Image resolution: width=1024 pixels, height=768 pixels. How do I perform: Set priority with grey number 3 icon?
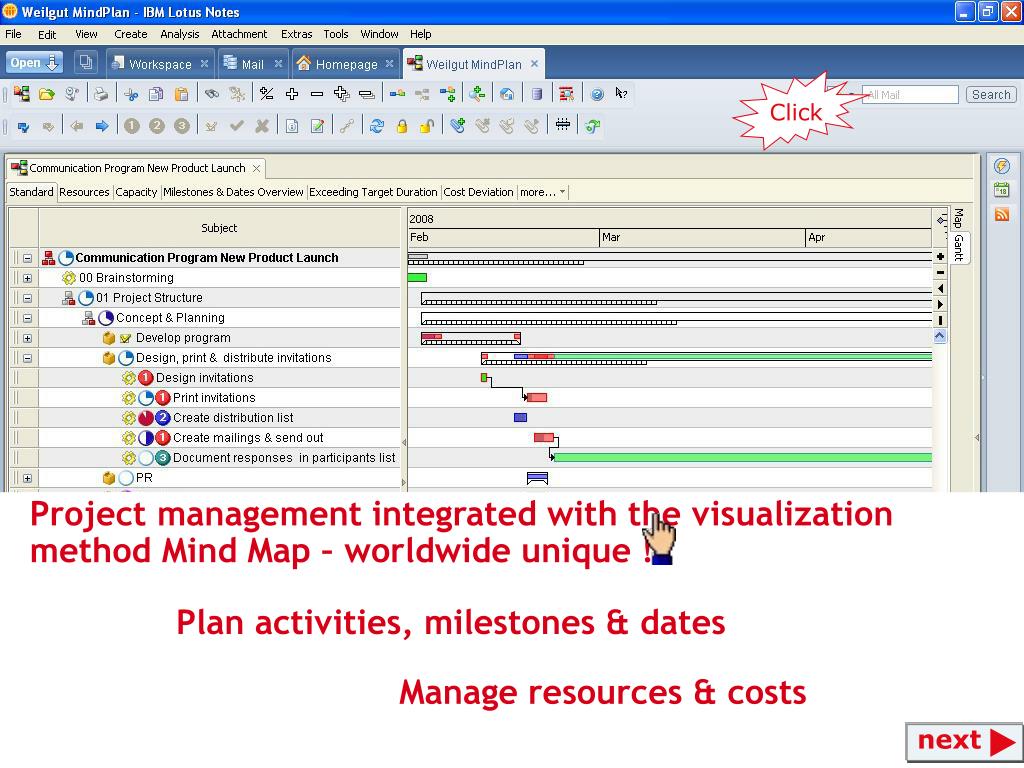182,126
